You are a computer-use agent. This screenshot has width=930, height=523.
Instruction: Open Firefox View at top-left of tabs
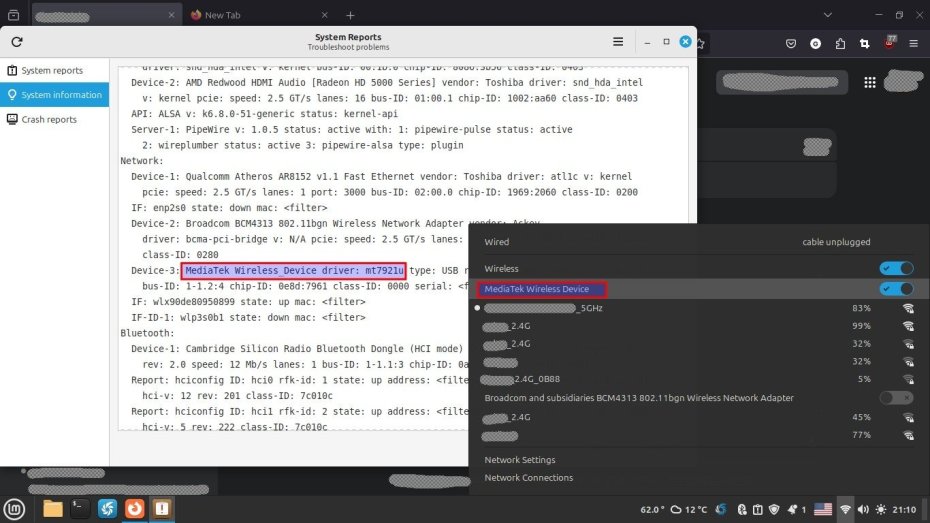(14, 15)
